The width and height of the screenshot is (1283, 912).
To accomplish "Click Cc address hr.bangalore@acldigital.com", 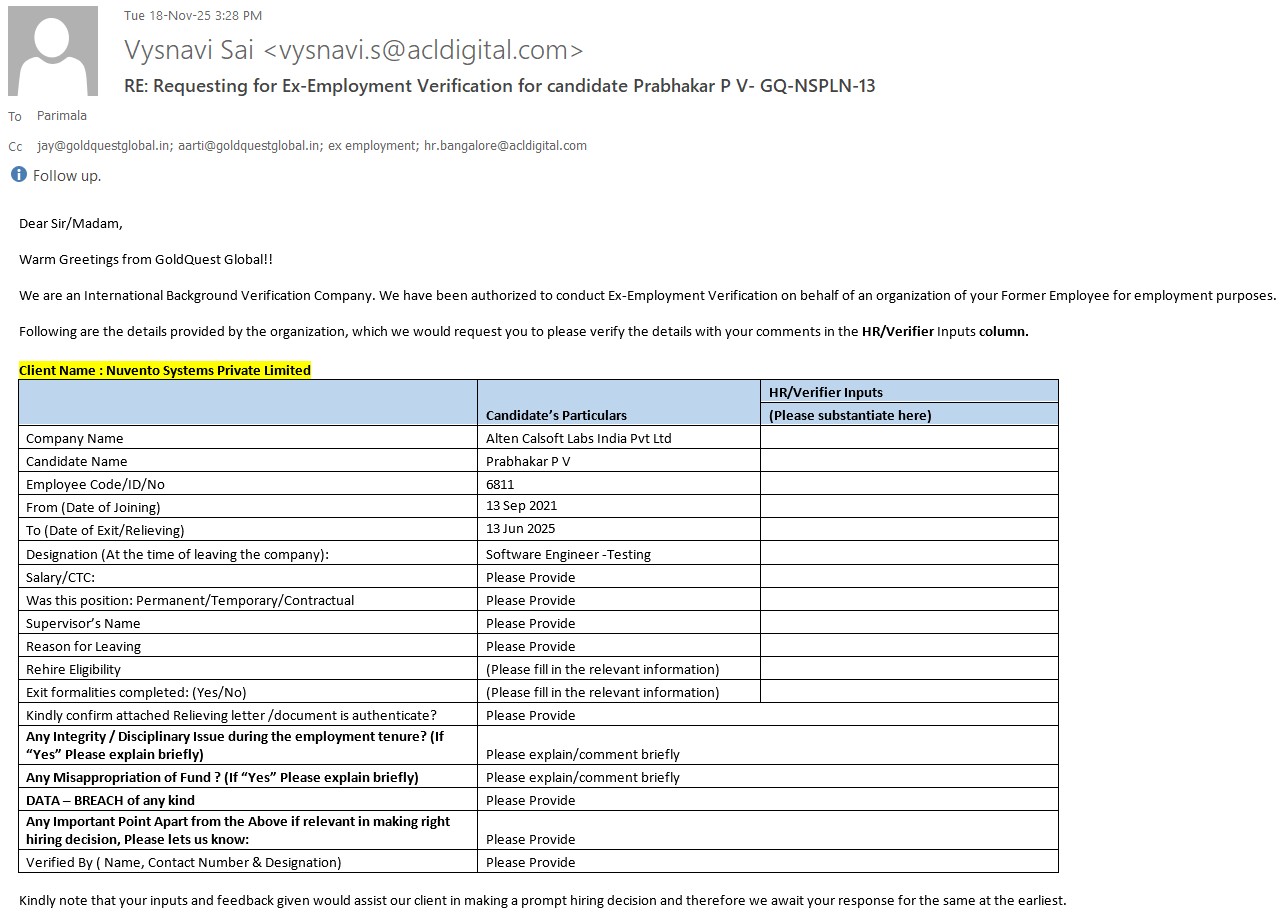I will tap(505, 146).
